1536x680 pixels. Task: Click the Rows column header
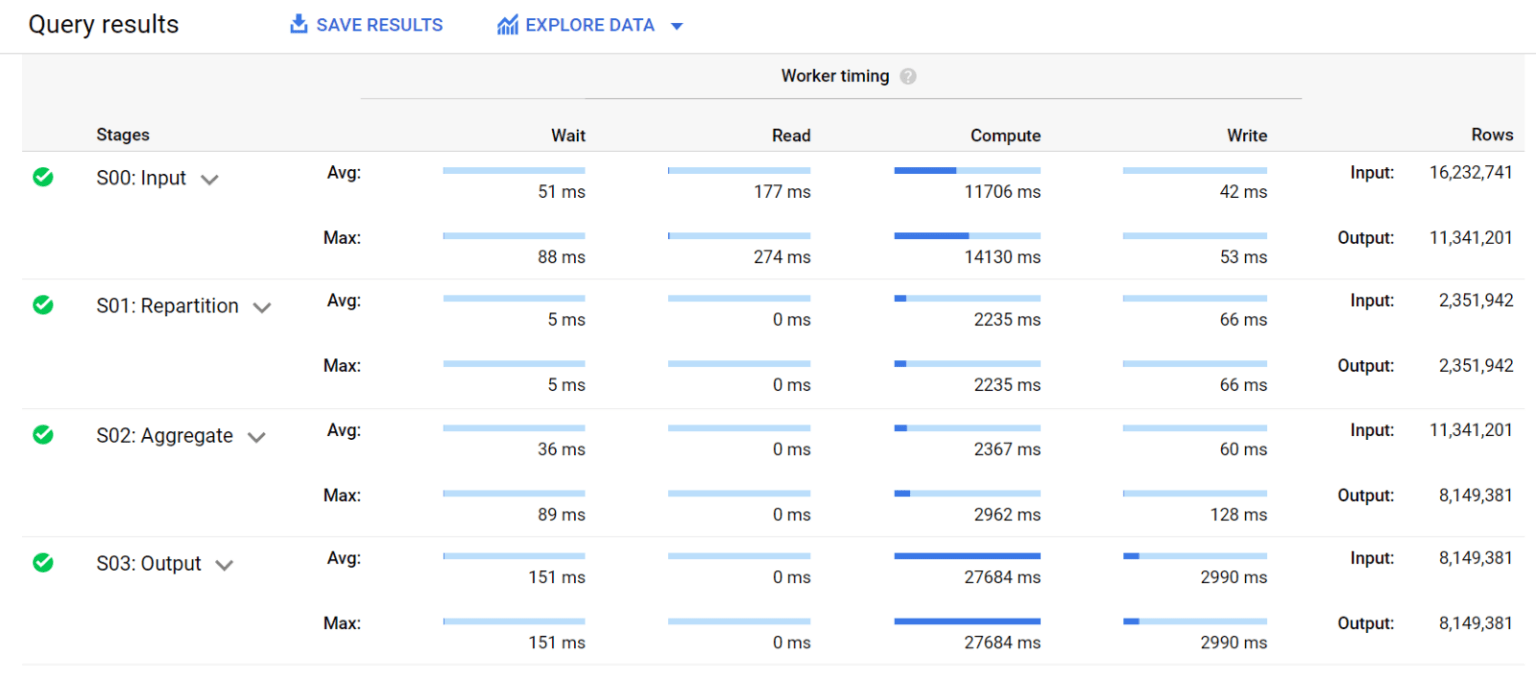tap(1492, 134)
